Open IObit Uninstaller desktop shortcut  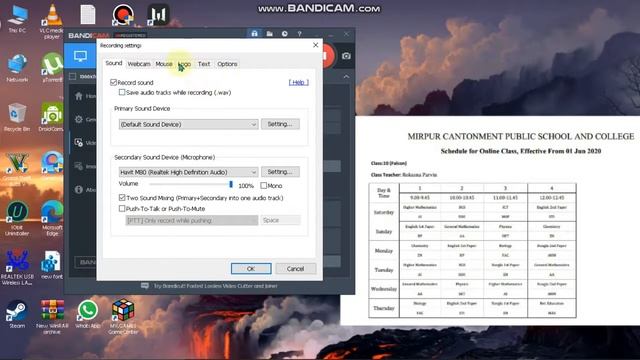17,218
